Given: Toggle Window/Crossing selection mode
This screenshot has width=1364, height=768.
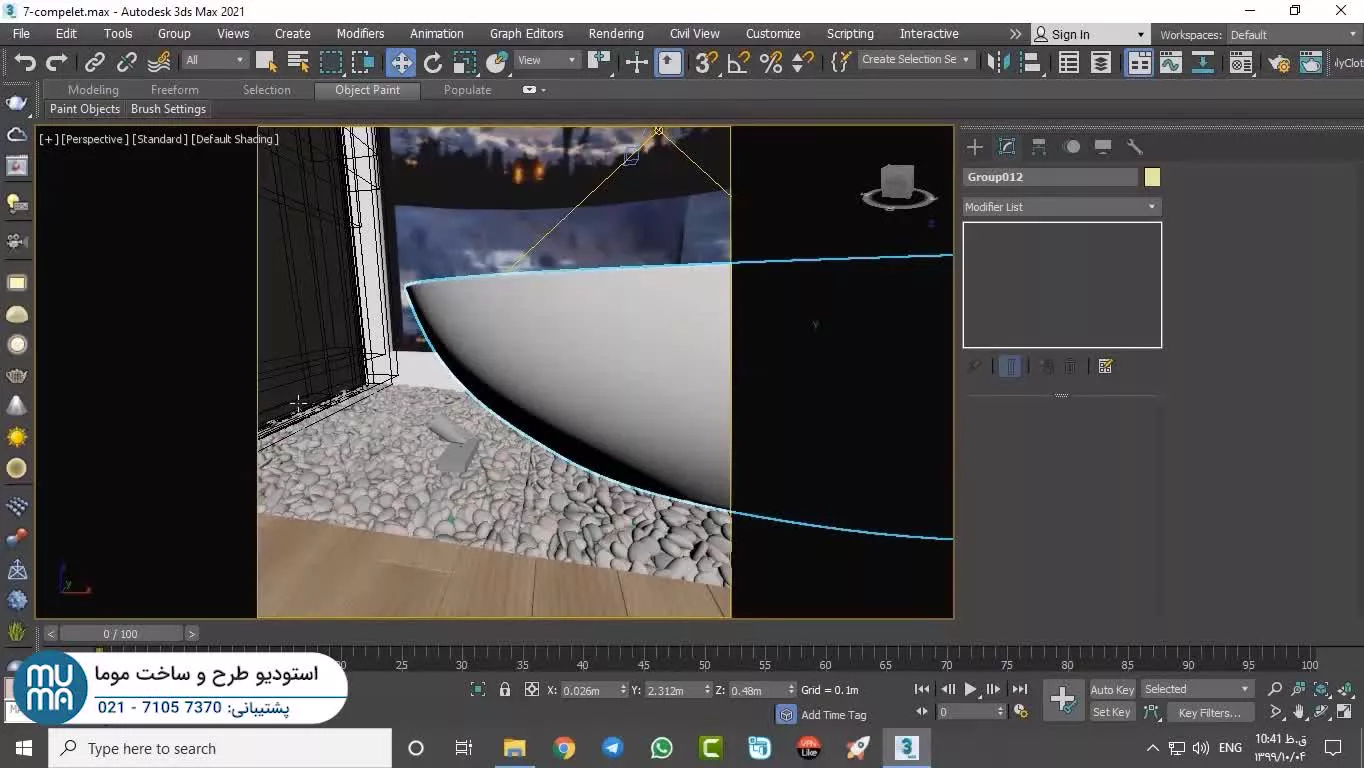Looking at the screenshot, I should tap(363, 63).
